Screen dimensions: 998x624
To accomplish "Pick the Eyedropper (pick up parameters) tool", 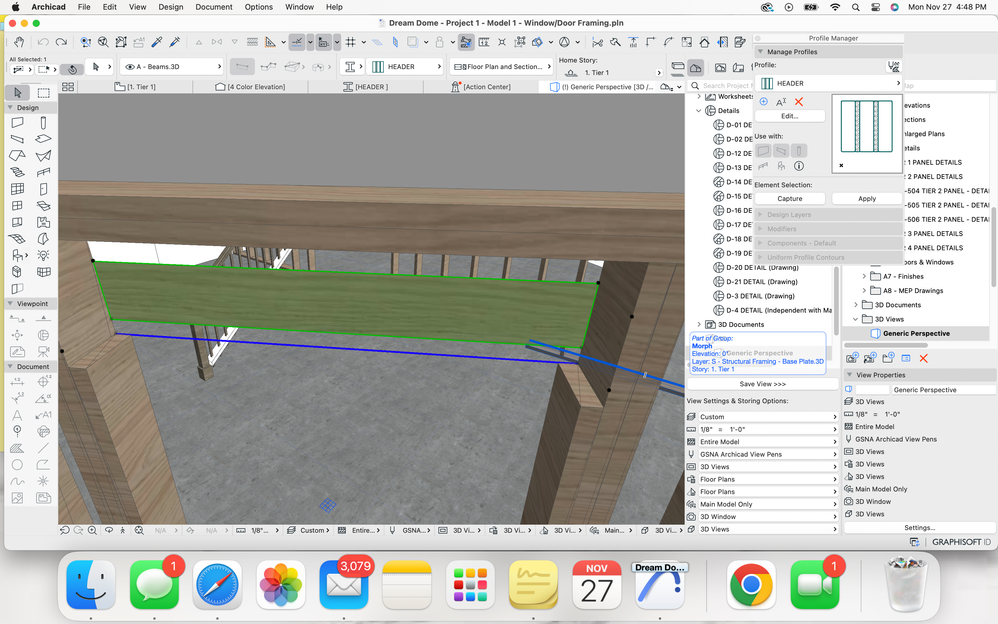I will (157, 42).
